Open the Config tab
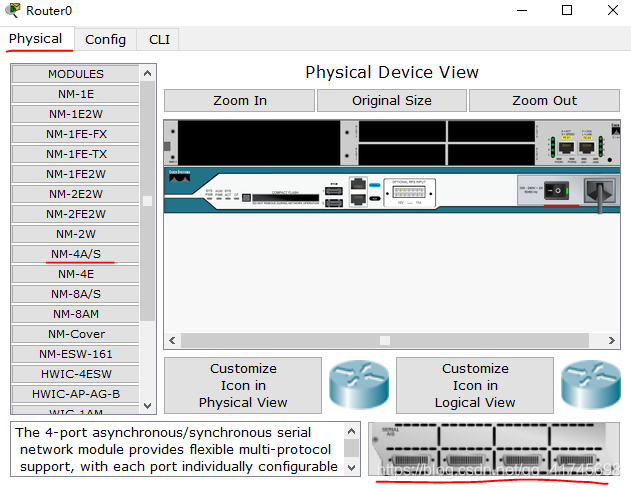Viewport: 631px width, 489px height. 105,40
